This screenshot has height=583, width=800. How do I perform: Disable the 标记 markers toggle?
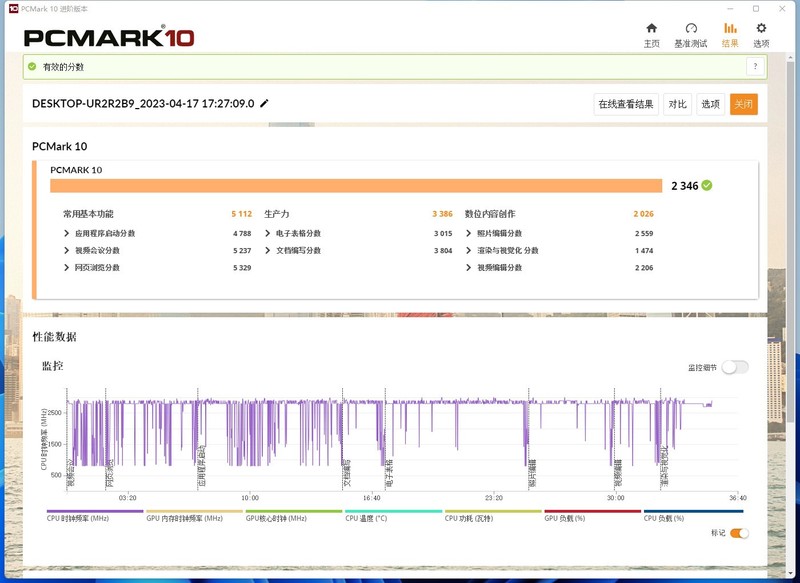pyautogui.click(x=739, y=533)
